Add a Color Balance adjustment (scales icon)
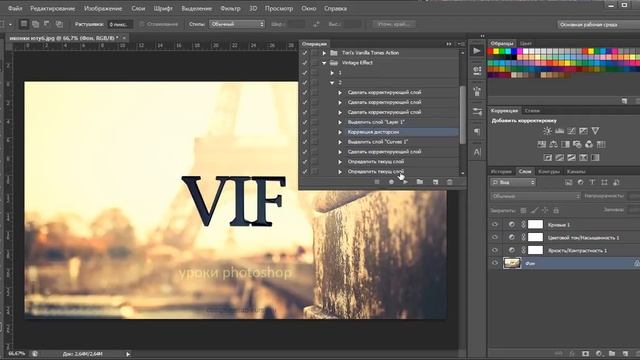This screenshot has width=640, height=360. [x=553, y=144]
